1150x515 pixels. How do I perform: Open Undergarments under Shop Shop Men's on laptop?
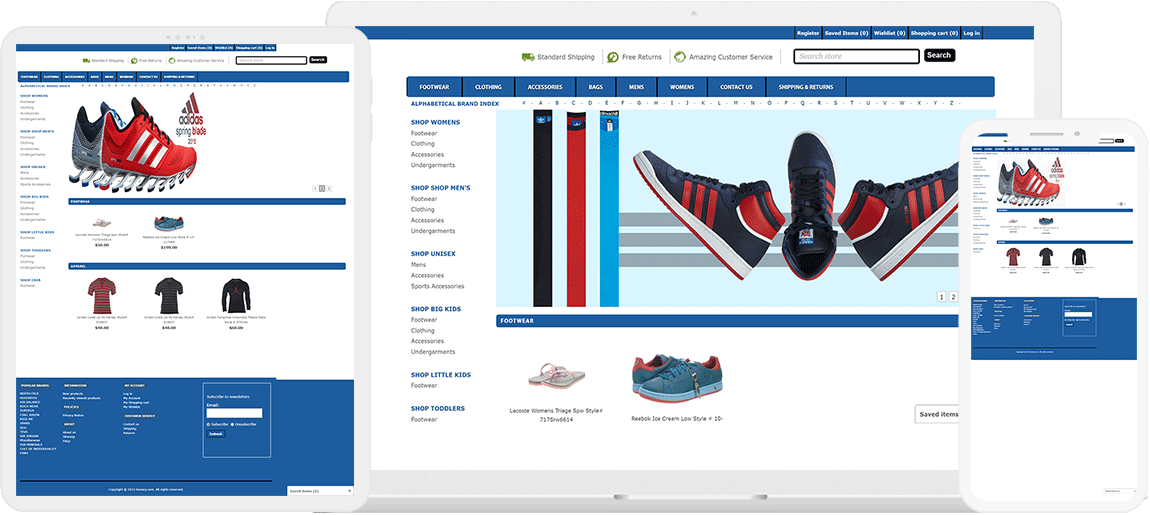pos(433,231)
